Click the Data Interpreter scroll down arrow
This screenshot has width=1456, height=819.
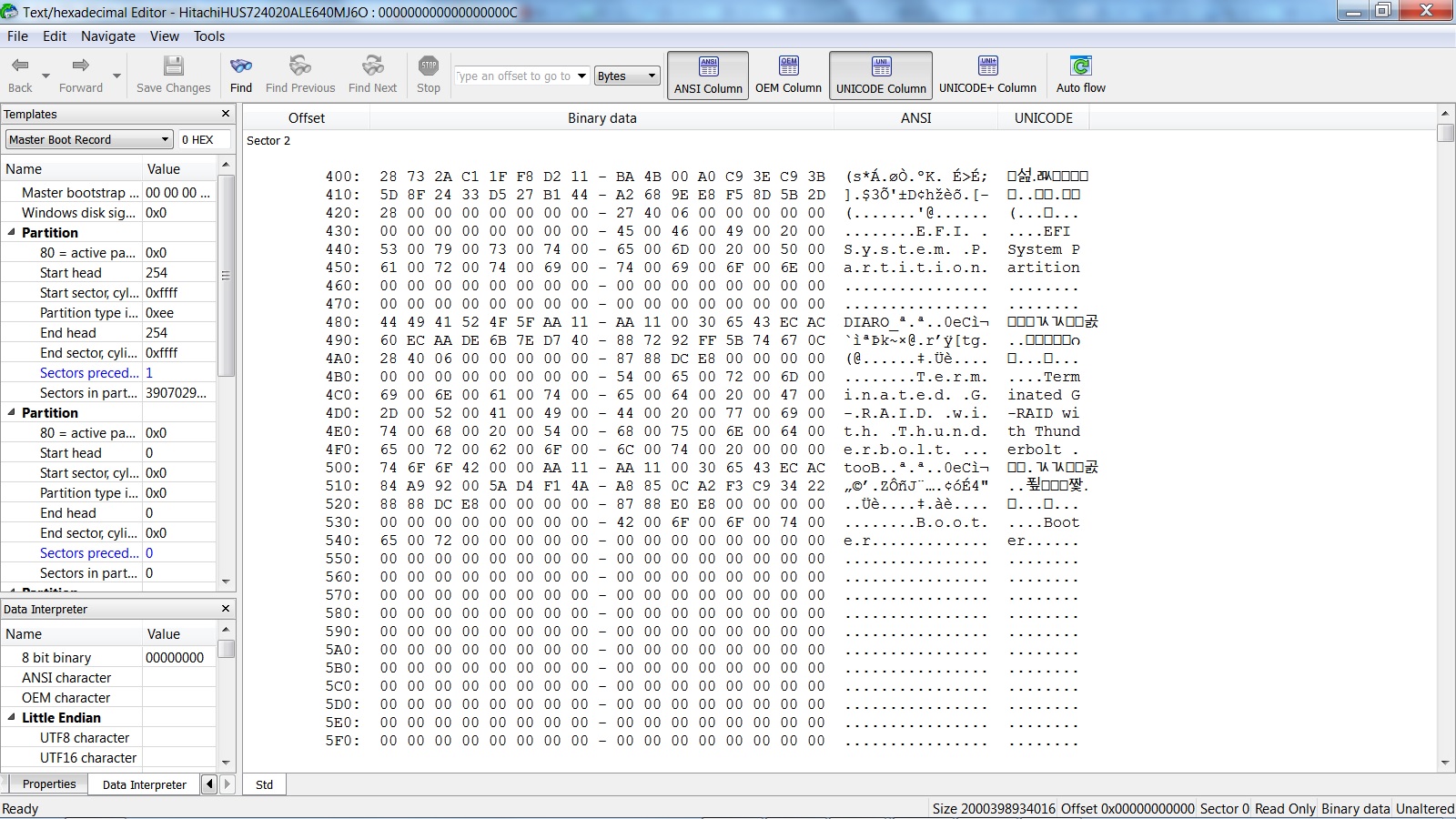[x=226, y=763]
